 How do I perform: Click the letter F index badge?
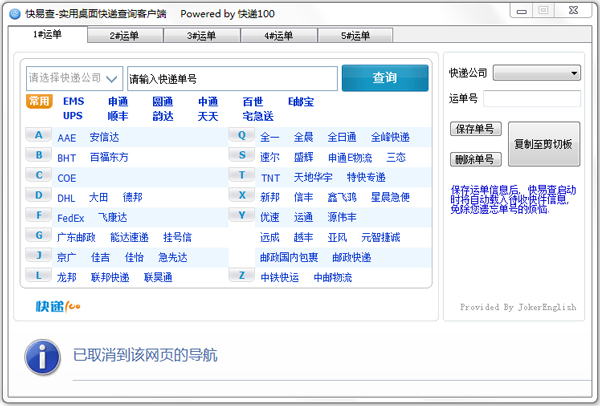click(x=39, y=215)
